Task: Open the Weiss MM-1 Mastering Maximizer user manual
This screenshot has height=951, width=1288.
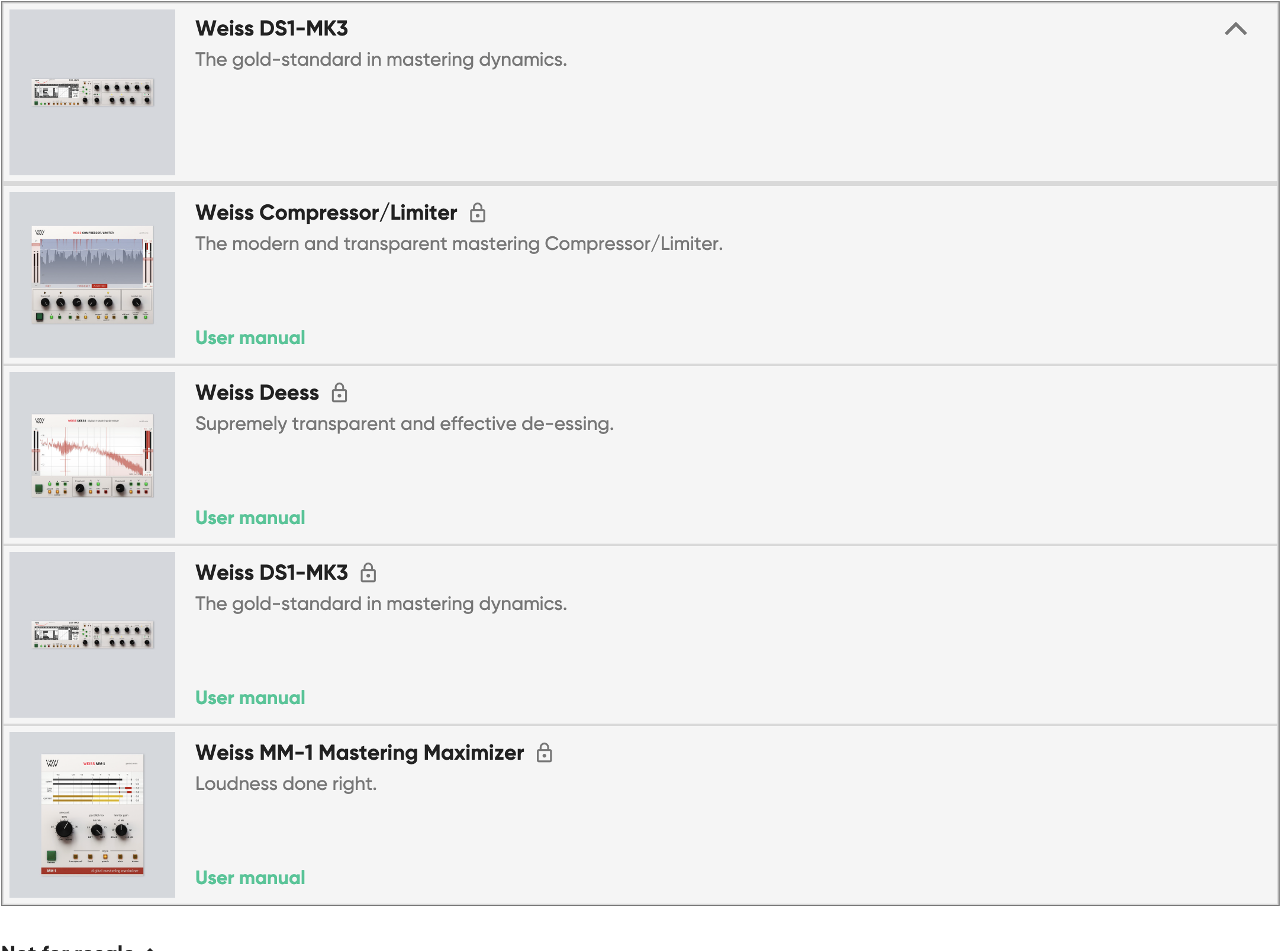Action: click(x=250, y=878)
